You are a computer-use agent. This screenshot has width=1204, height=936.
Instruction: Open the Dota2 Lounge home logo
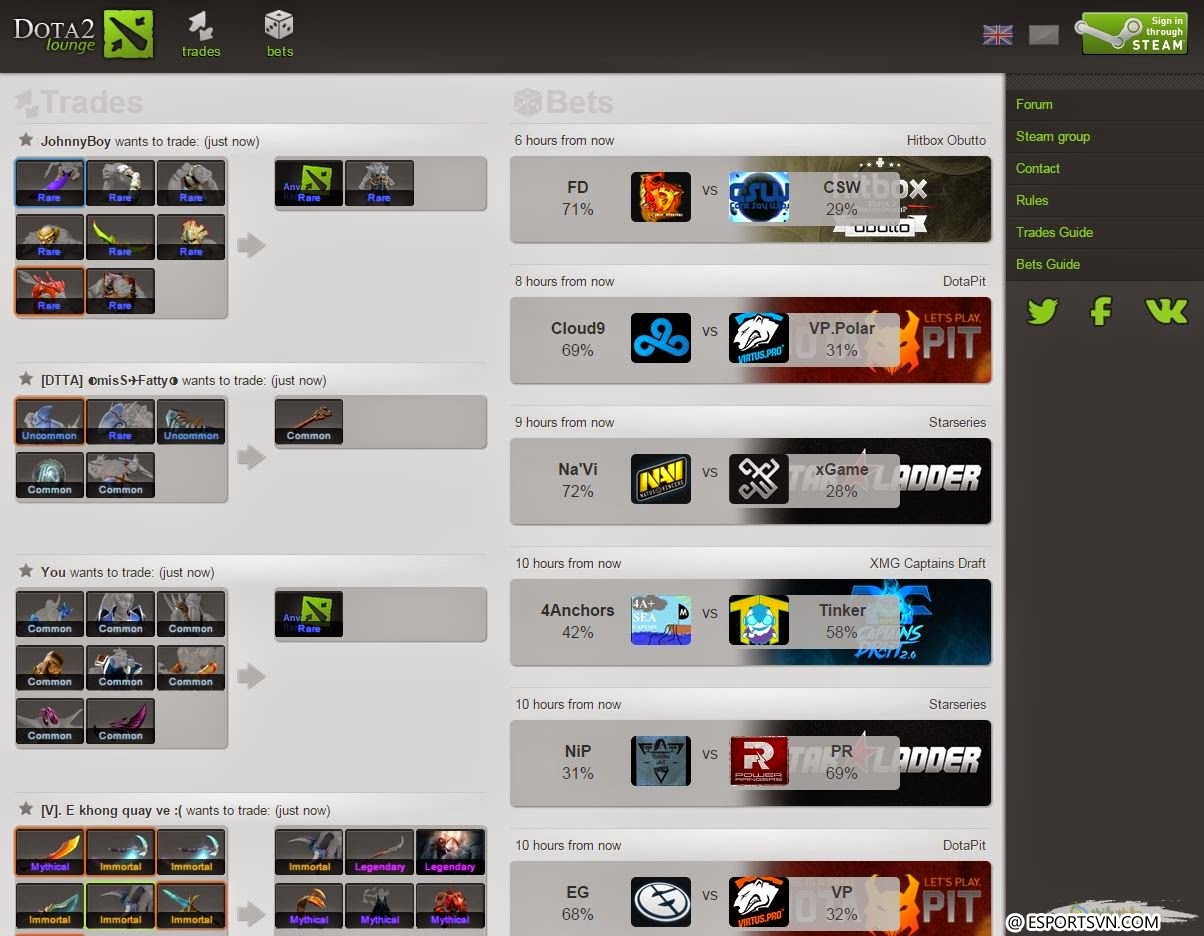(83, 34)
